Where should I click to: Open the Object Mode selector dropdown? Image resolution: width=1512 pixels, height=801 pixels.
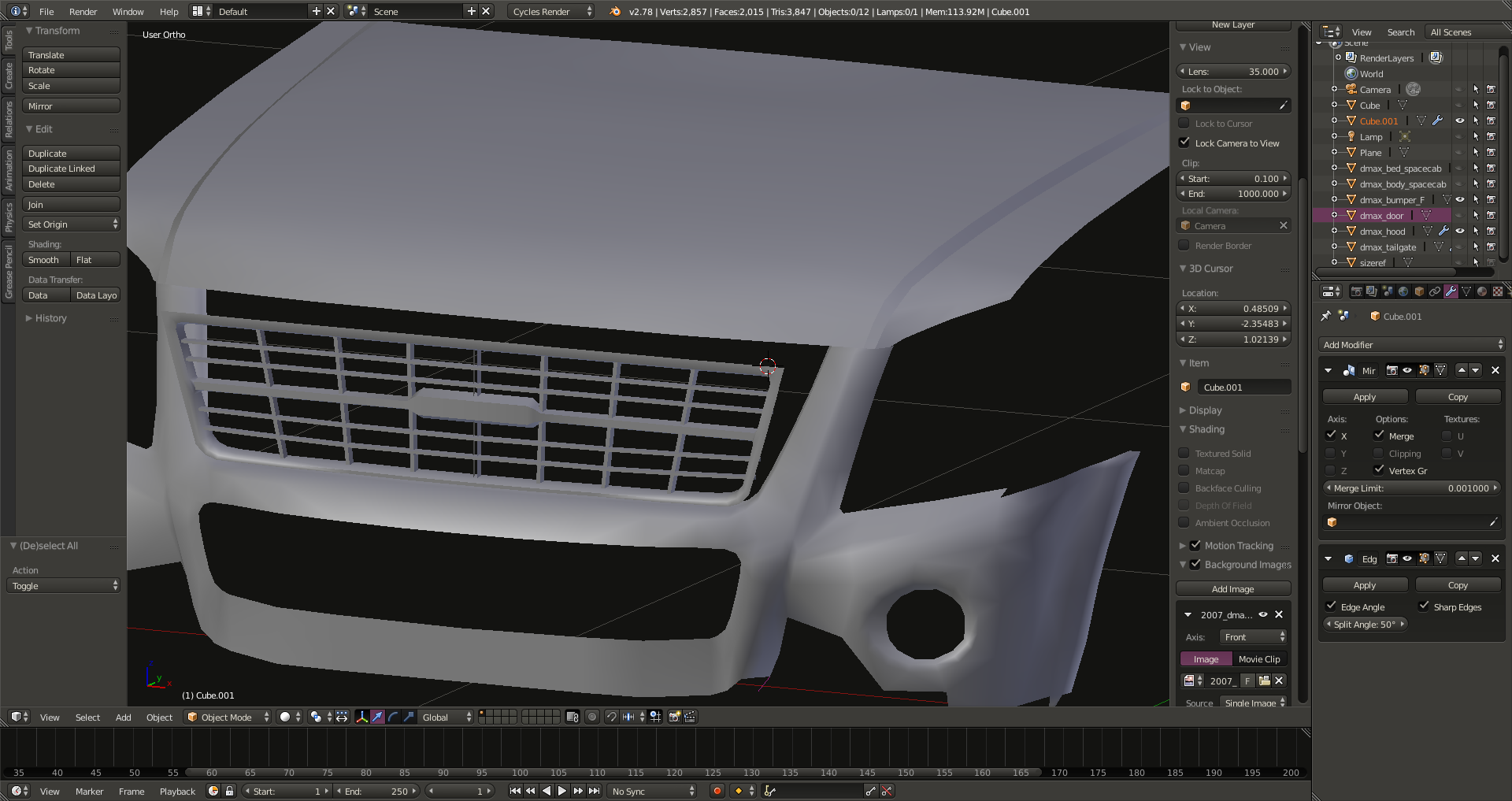click(228, 717)
